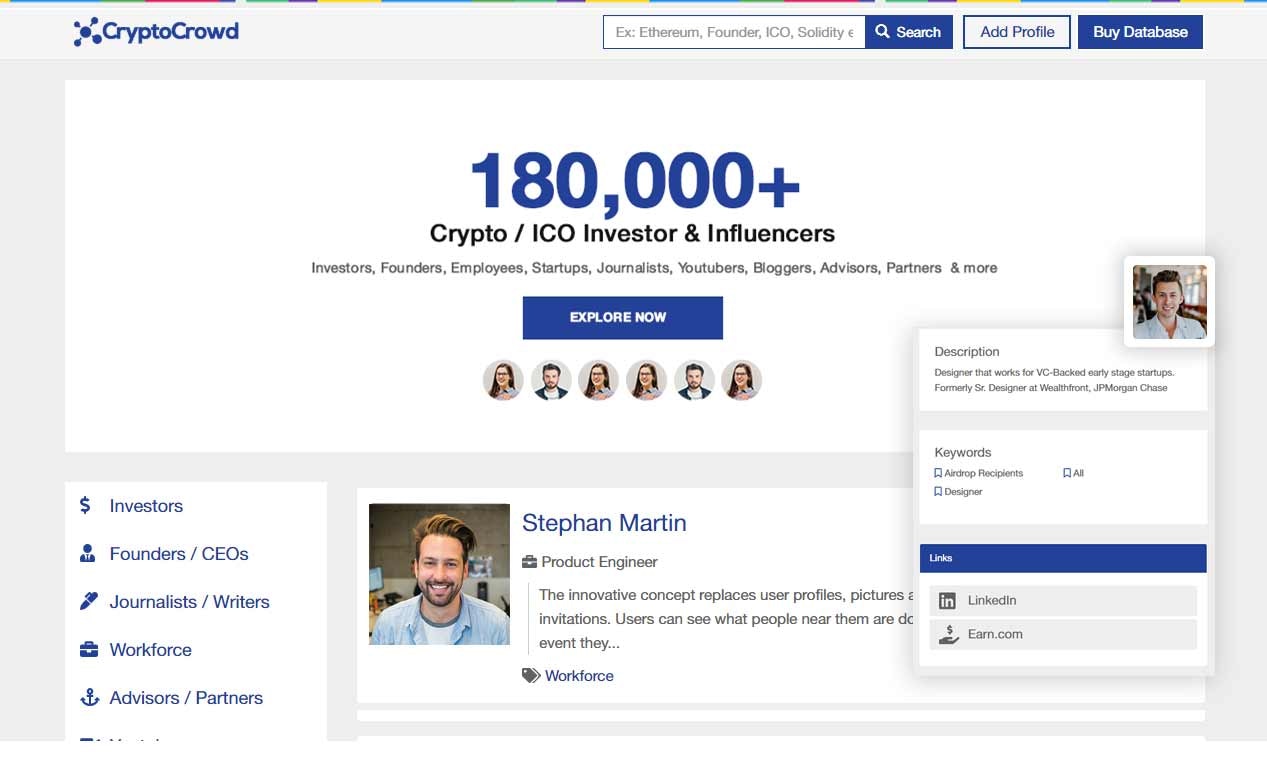The image size is (1267, 760).
Task: Focus the search input field
Action: 734,32
